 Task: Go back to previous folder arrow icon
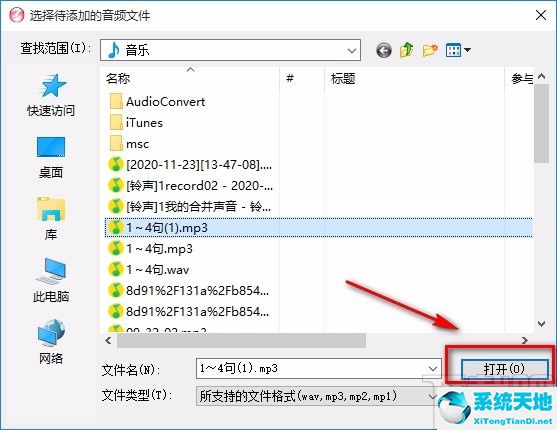coord(384,50)
